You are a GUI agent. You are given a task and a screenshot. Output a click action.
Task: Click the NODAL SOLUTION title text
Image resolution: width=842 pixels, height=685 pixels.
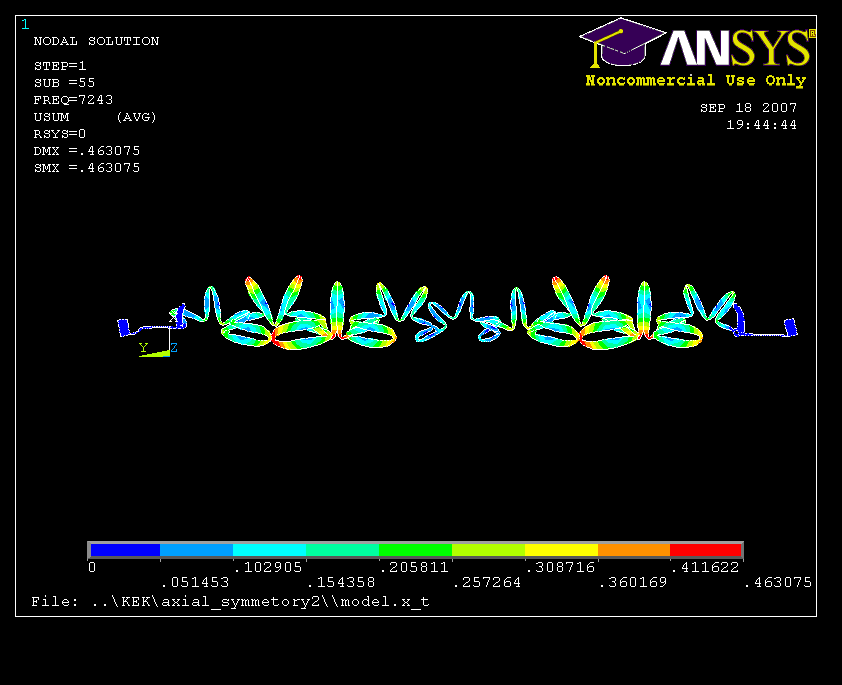(96, 41)
